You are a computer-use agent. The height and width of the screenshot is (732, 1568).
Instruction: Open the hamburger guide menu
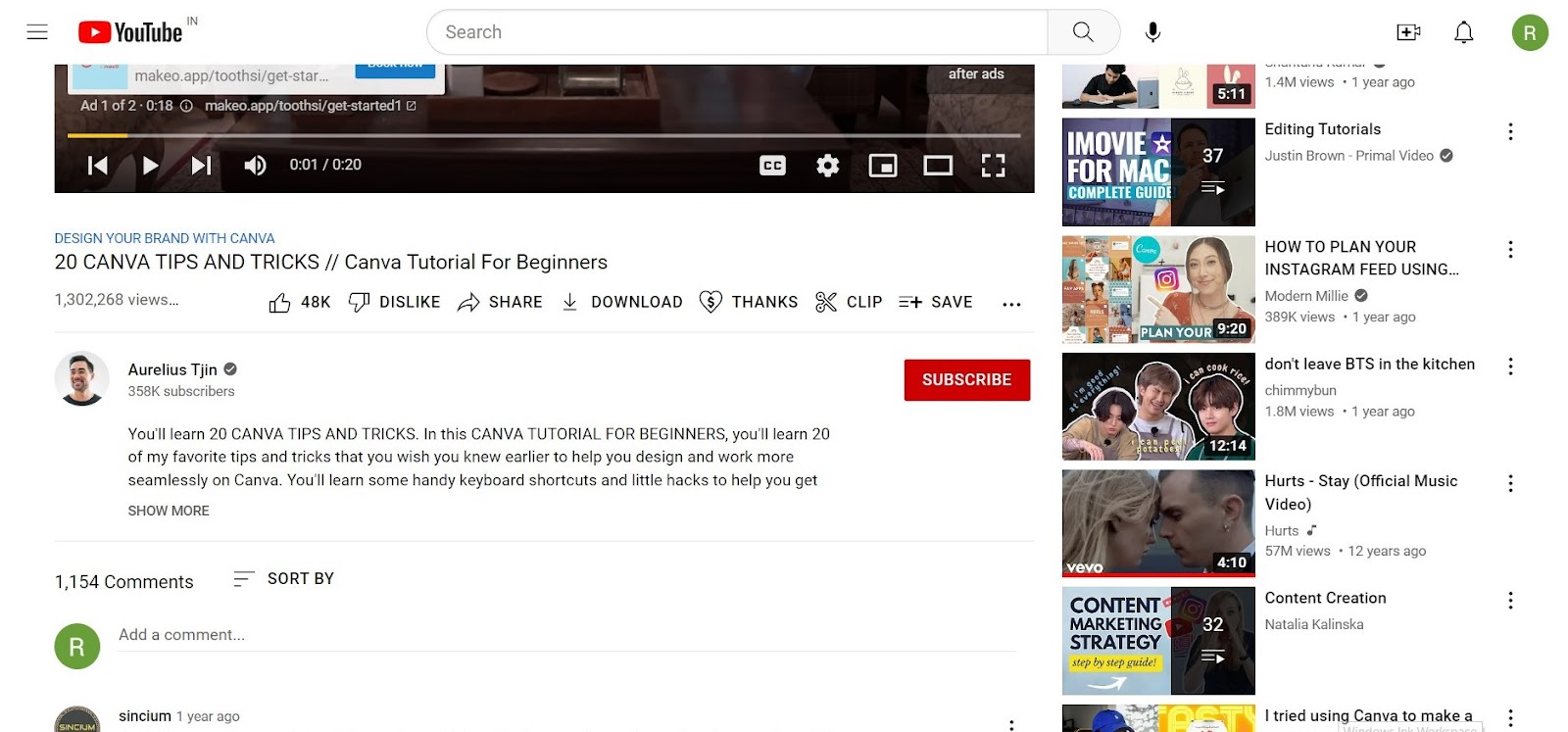tap(37, 32)
